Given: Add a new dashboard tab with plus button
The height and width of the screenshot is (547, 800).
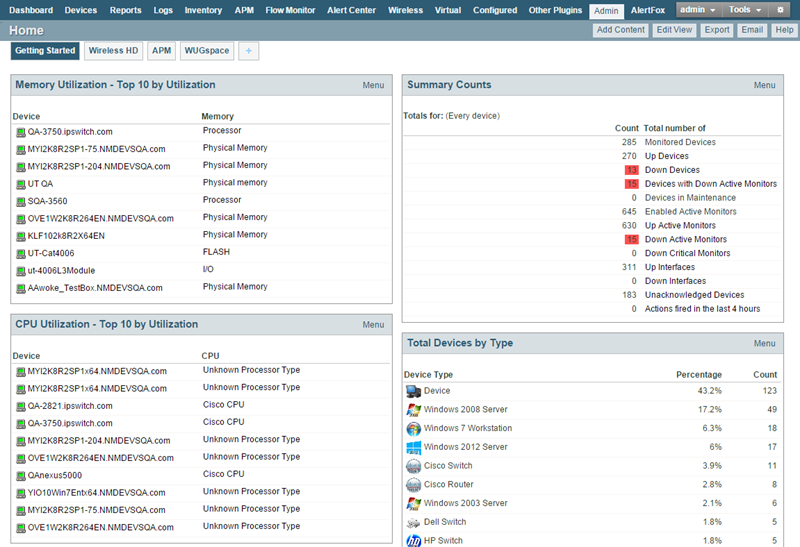Looking at the screenshot, I should coord(248,51).
